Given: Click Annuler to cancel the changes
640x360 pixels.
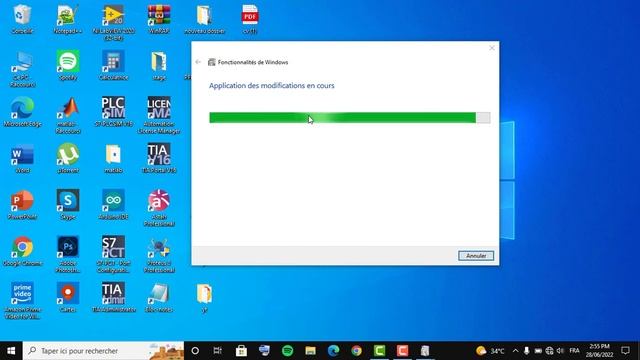Looking at the screenshot, I should [476, 256].
